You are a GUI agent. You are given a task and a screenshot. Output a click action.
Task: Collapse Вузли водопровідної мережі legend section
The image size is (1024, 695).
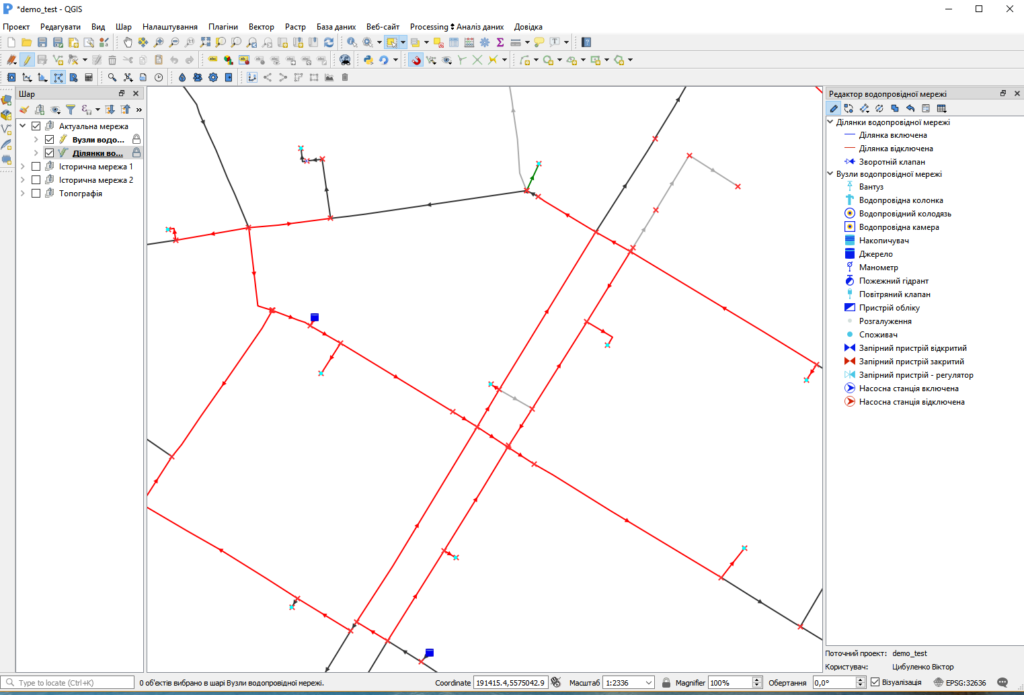click(x=831, y=174)
